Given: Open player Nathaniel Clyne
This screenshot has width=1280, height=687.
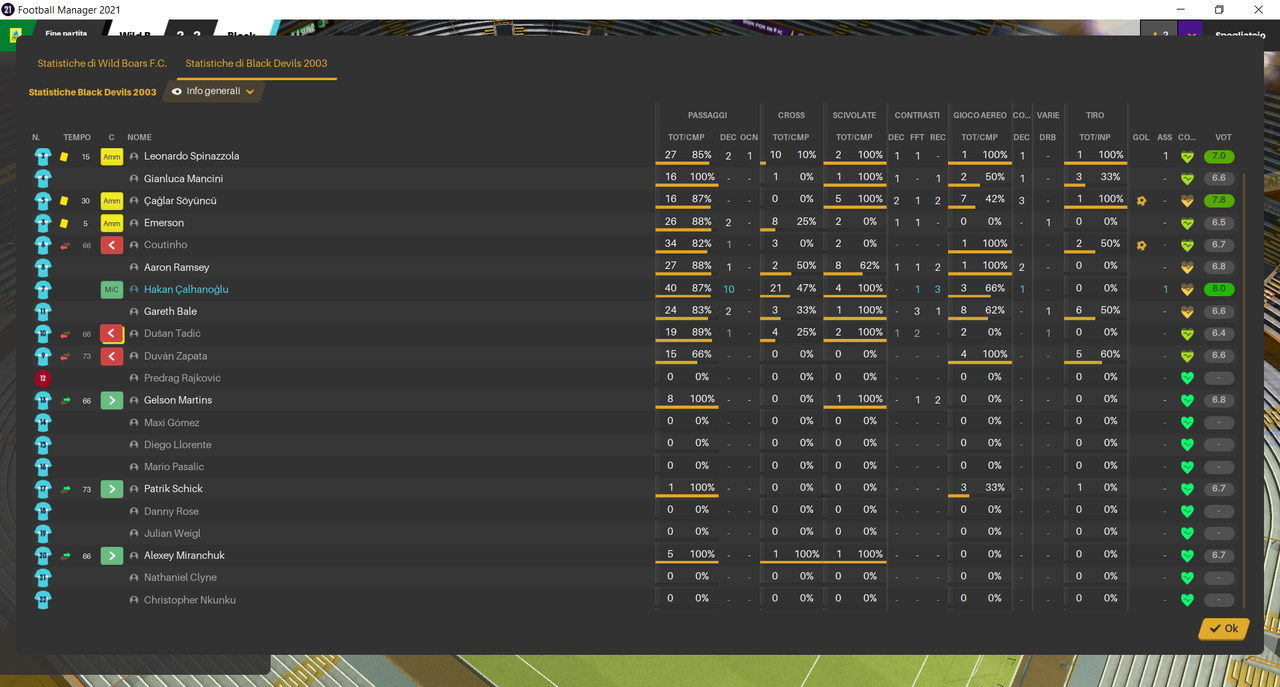Looking at the screenshot, I should (x=180, y=578).
